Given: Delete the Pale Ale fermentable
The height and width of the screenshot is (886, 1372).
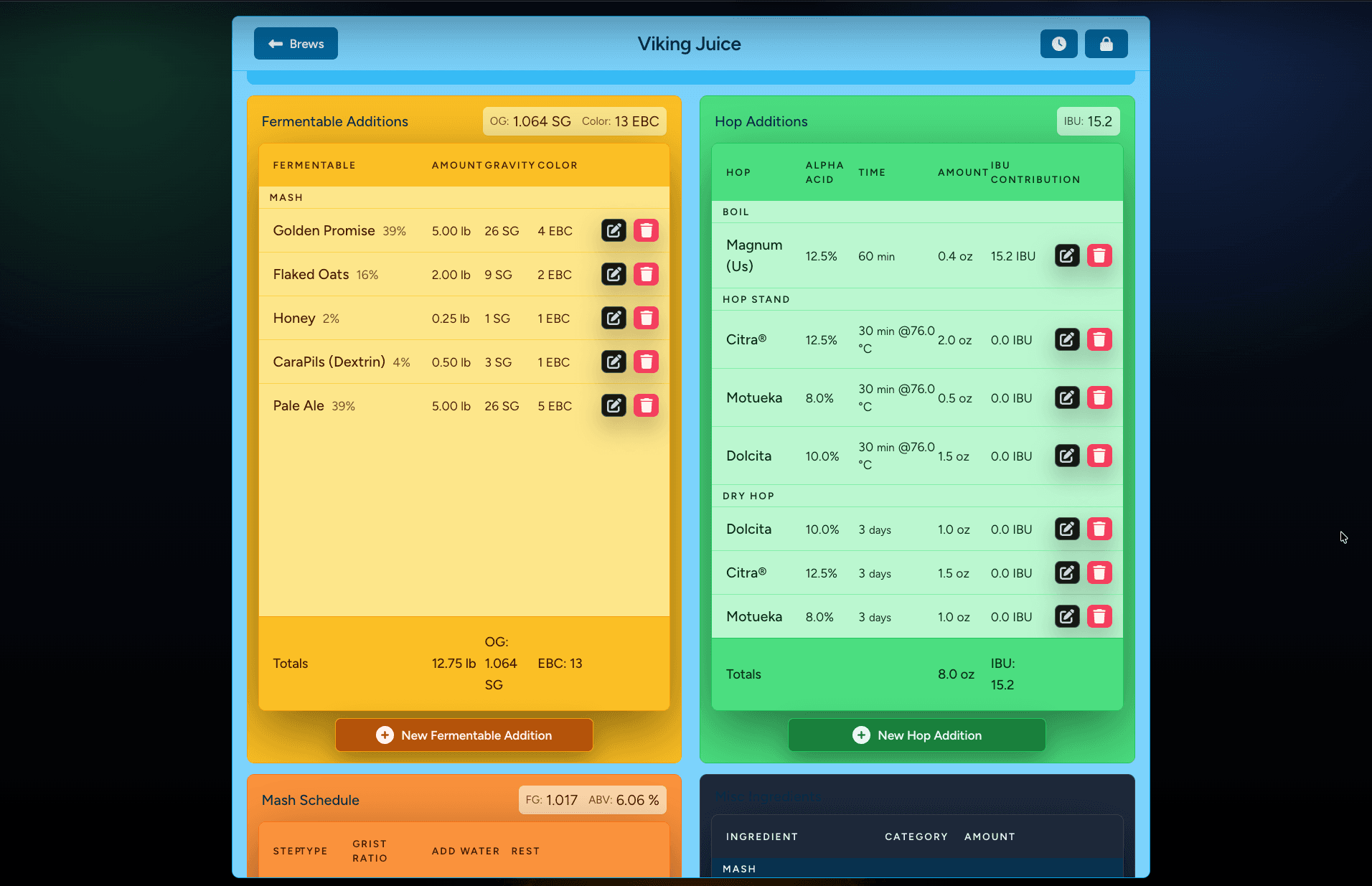Looking at the screenshot, I should pos(646,405).
